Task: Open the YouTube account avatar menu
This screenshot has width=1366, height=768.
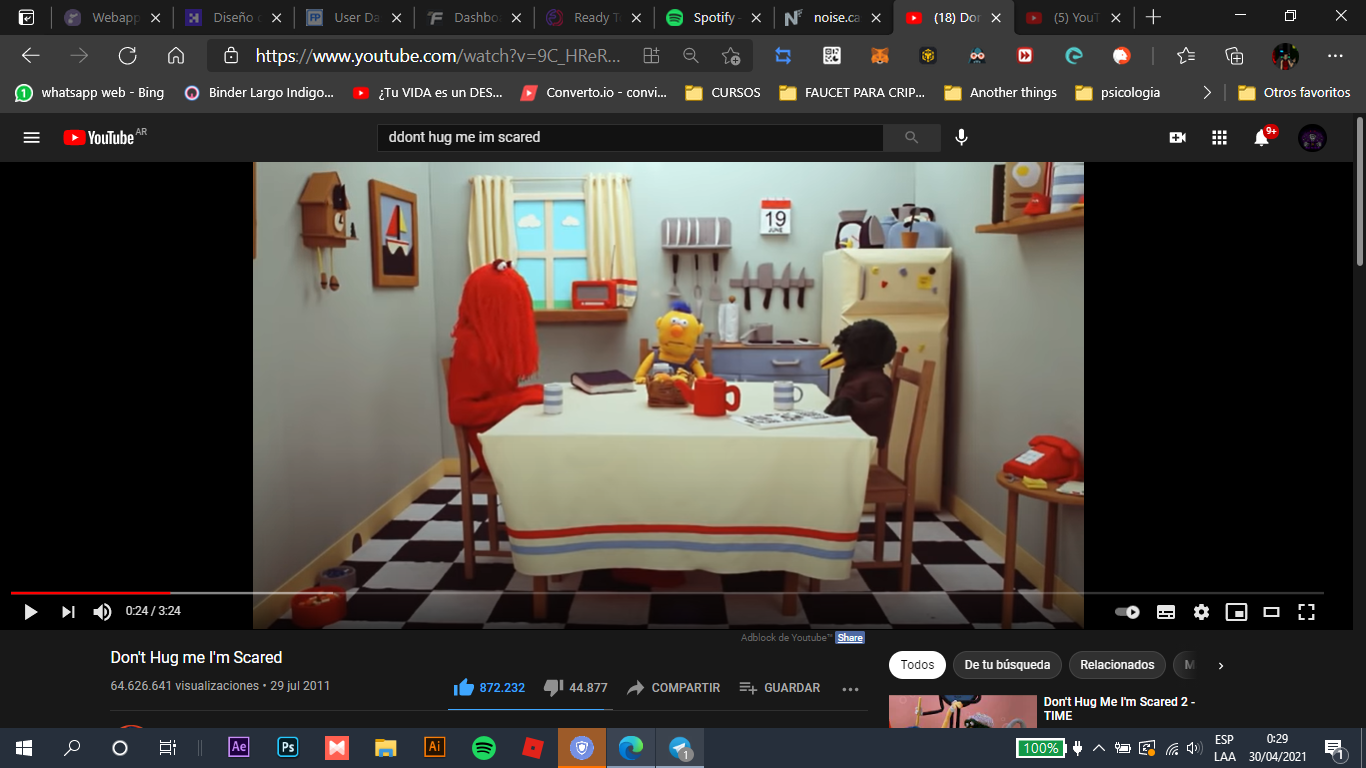Action: [x=1312, y=138]
